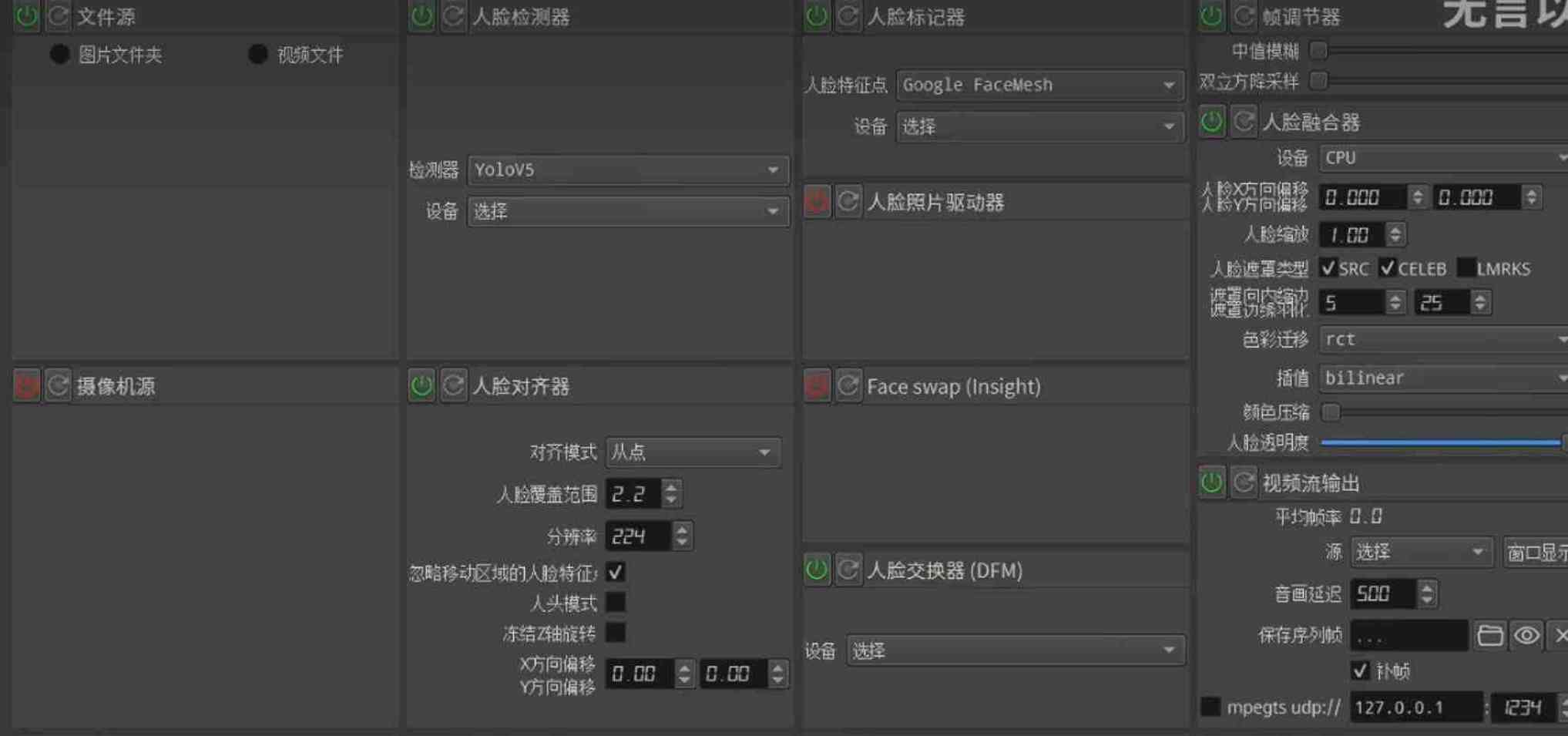Open 检测器 YoloV5 dropdown
This screenshot has height=736, width=1568.
click(x=628, y=170)
